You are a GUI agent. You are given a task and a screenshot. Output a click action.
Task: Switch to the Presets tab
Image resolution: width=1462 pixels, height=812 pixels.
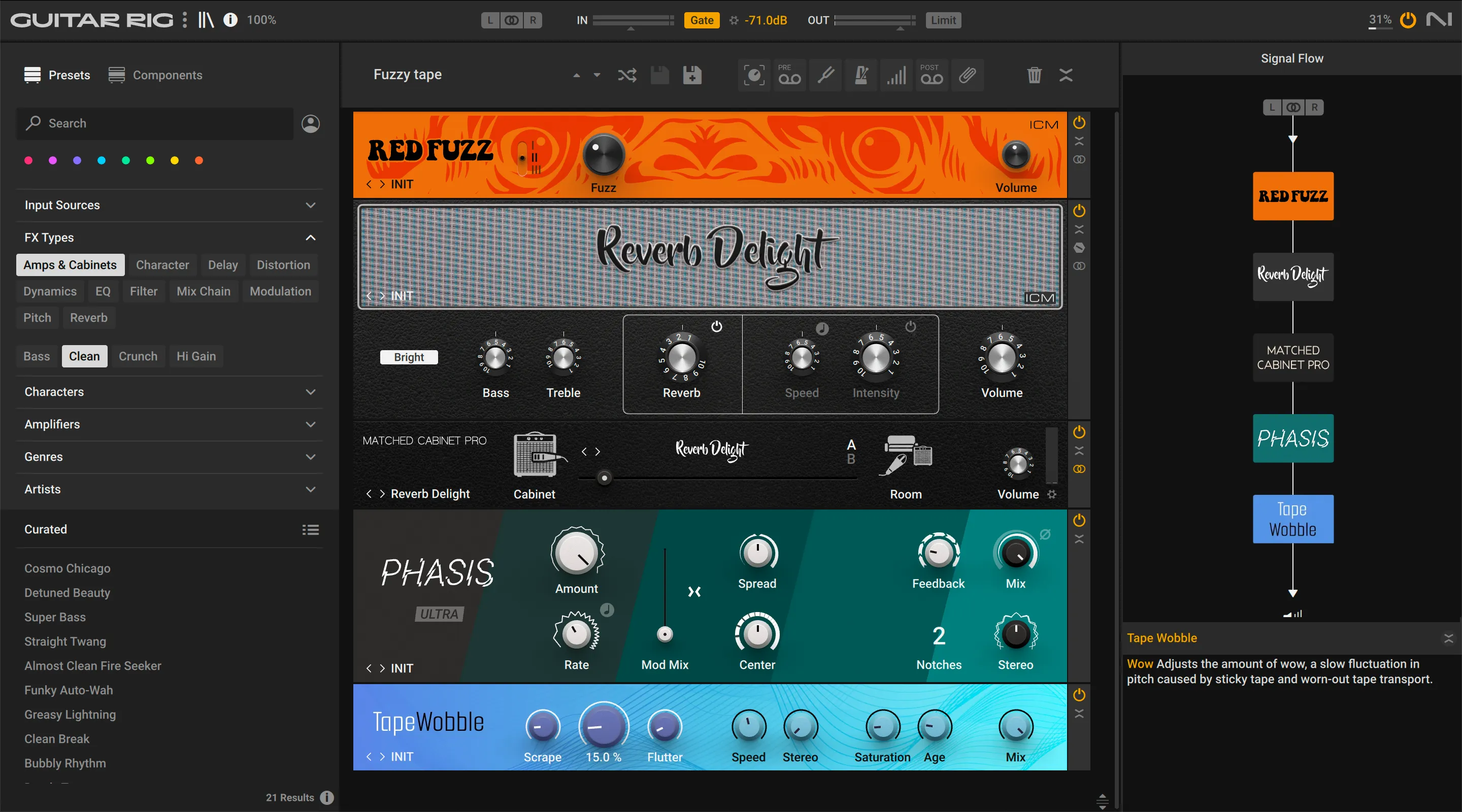coord(57,75)
